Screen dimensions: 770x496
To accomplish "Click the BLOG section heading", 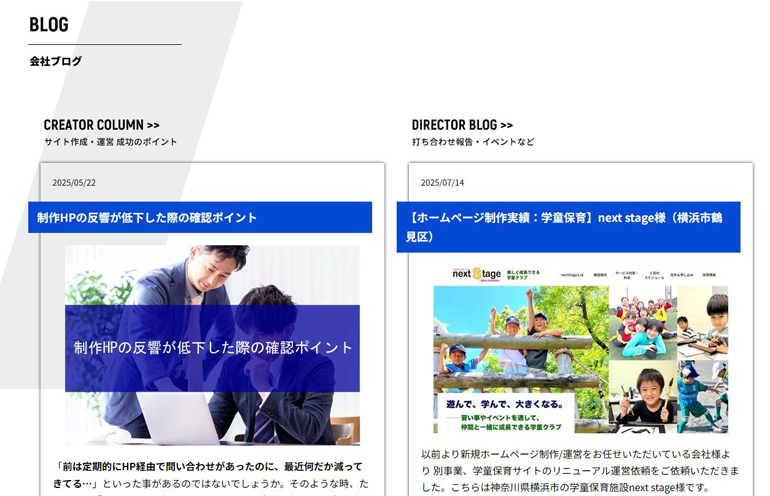I will 49,25.
